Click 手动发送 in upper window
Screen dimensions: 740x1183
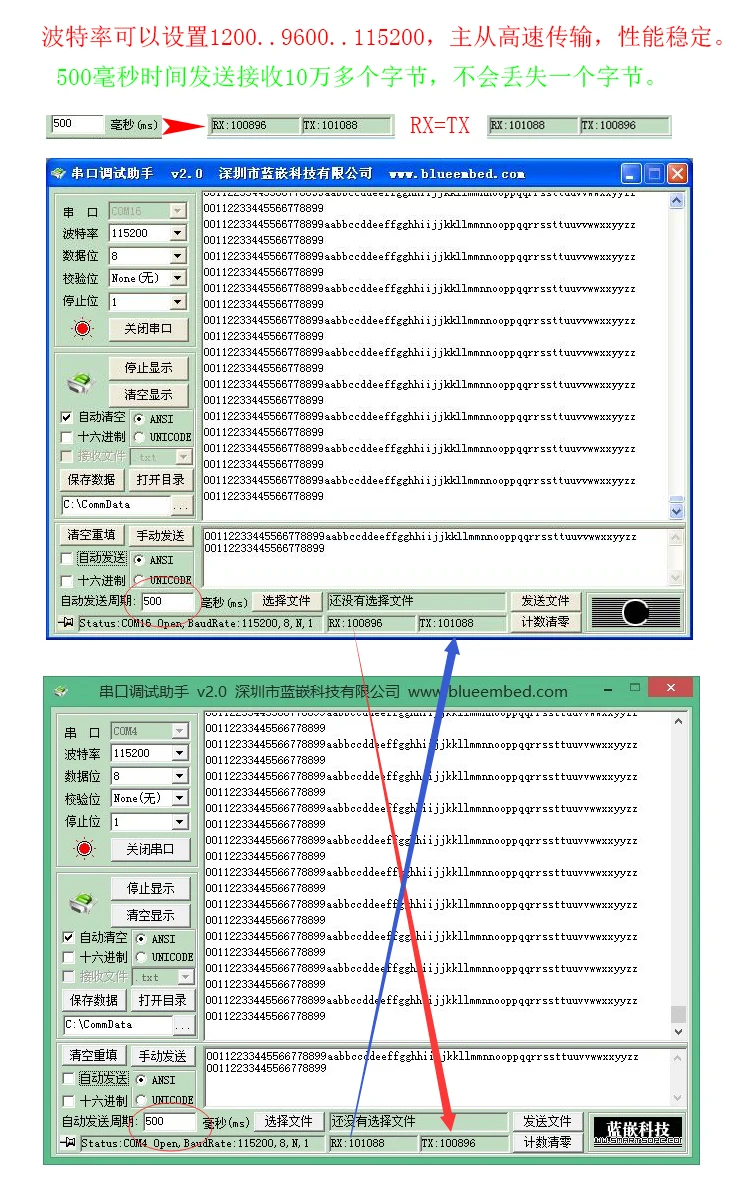tap(160, 535)
